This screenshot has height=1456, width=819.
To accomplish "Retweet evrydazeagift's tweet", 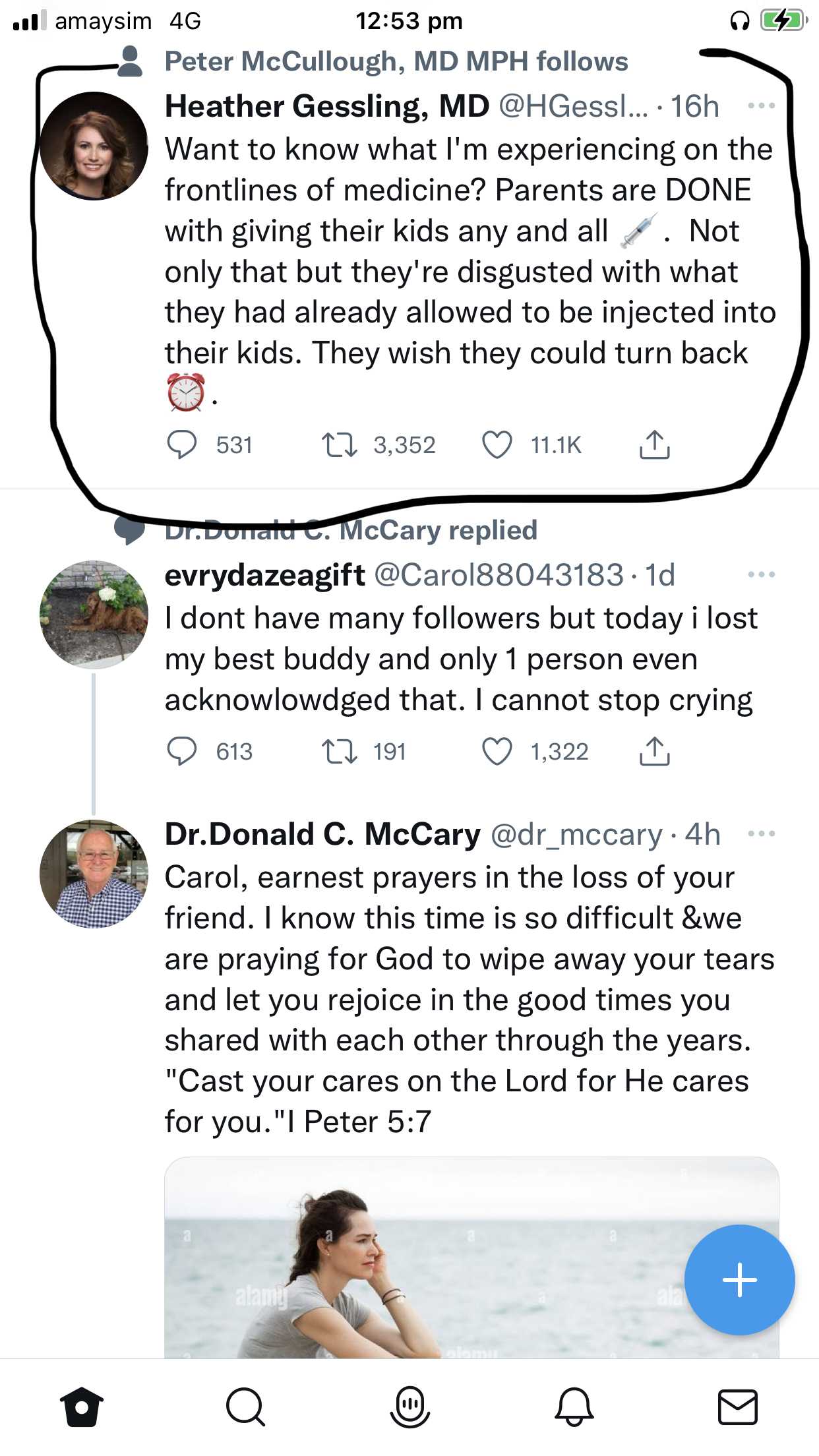I will (x=339, y=752).
